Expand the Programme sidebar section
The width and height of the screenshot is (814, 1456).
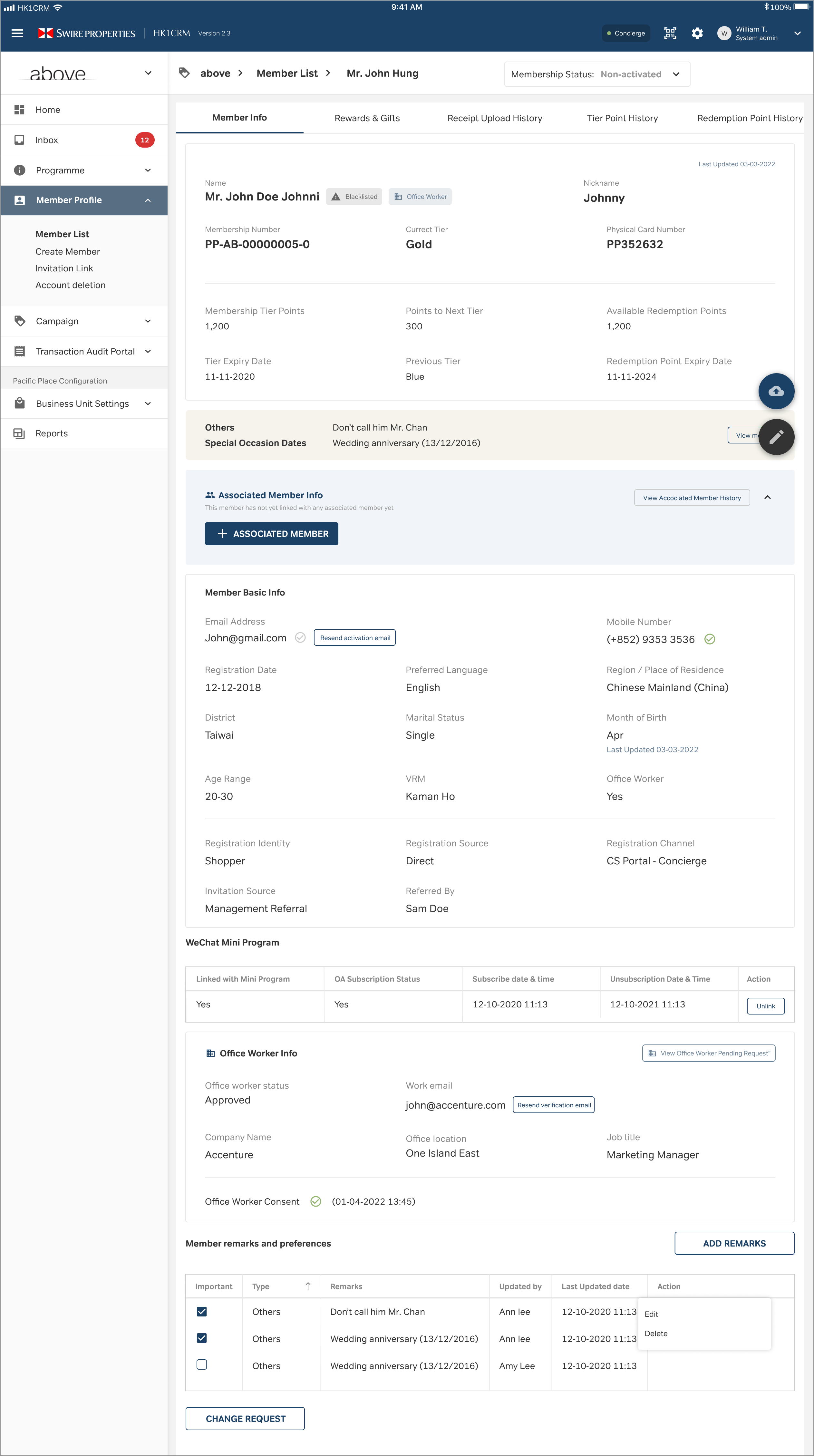click(x=148, y=170)
